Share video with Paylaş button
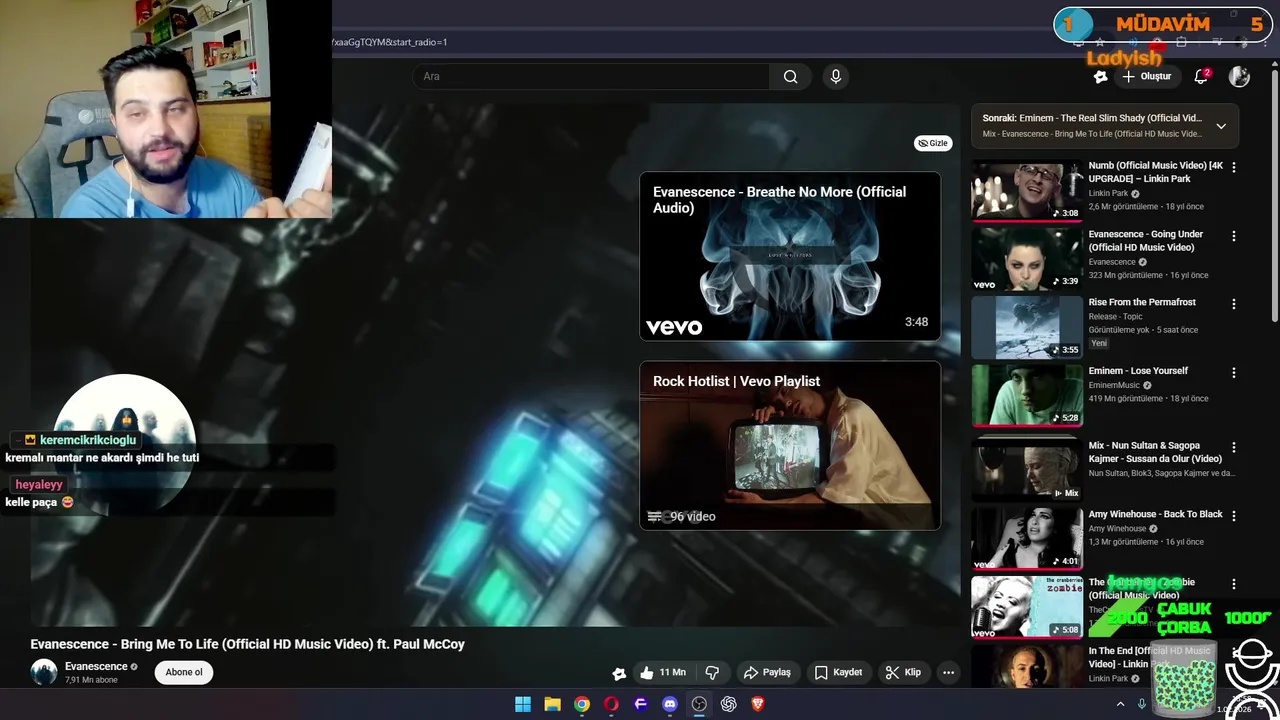1280x720 pixels. coord(767,672)
